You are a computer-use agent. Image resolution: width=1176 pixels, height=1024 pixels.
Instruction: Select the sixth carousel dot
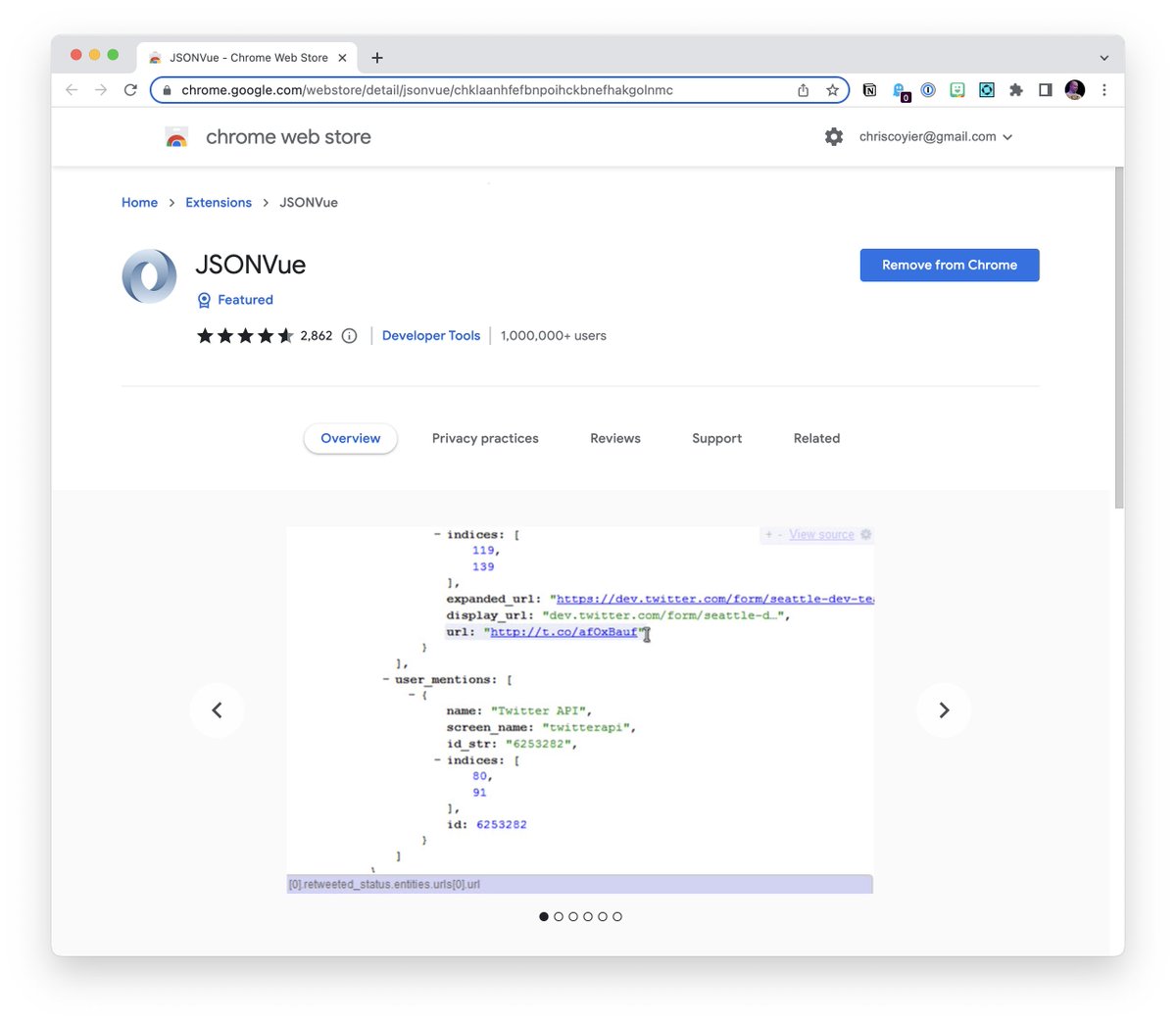(x=617, y=916)
